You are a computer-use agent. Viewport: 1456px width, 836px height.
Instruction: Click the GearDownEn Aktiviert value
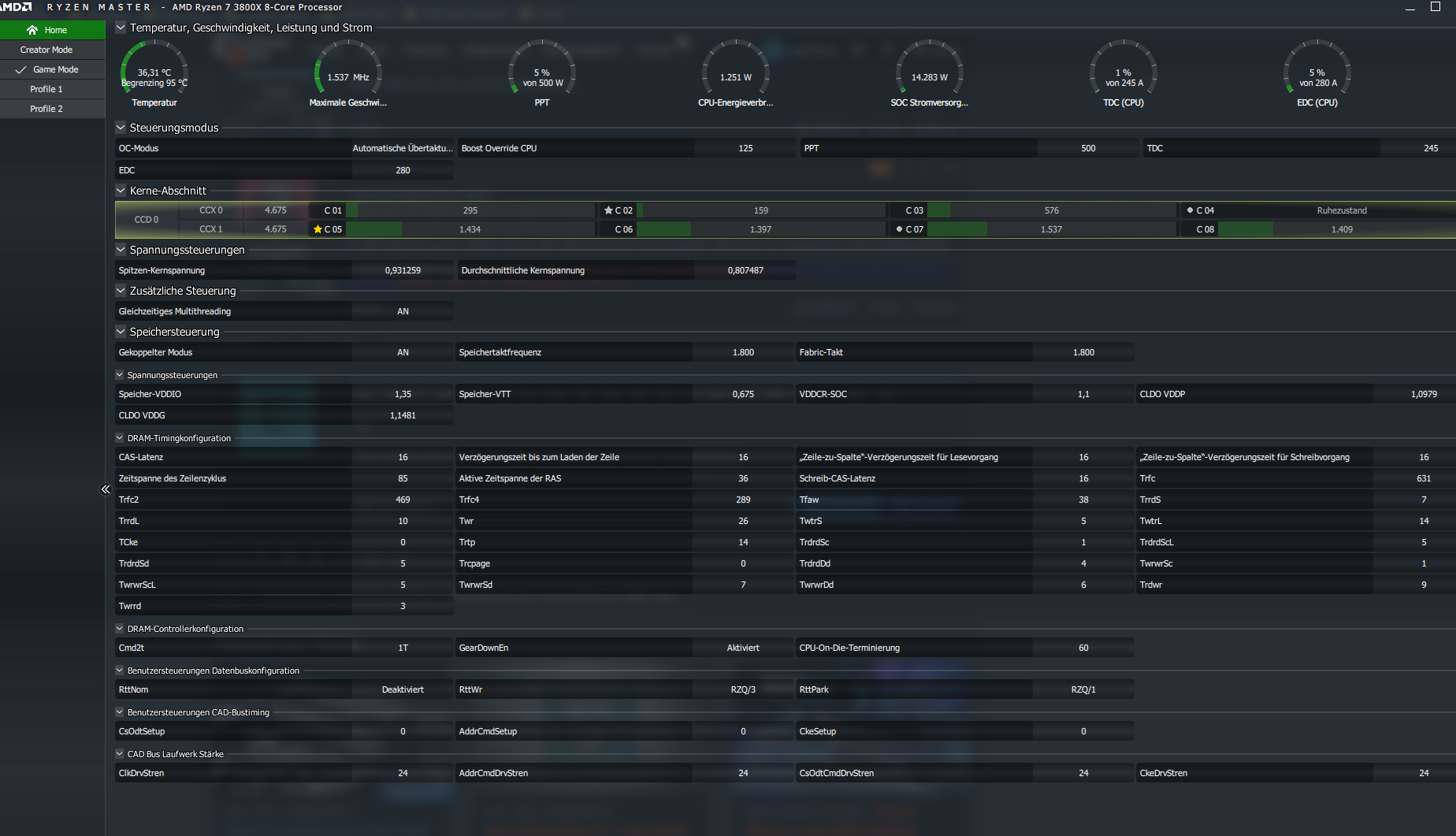tap(743, 648)
